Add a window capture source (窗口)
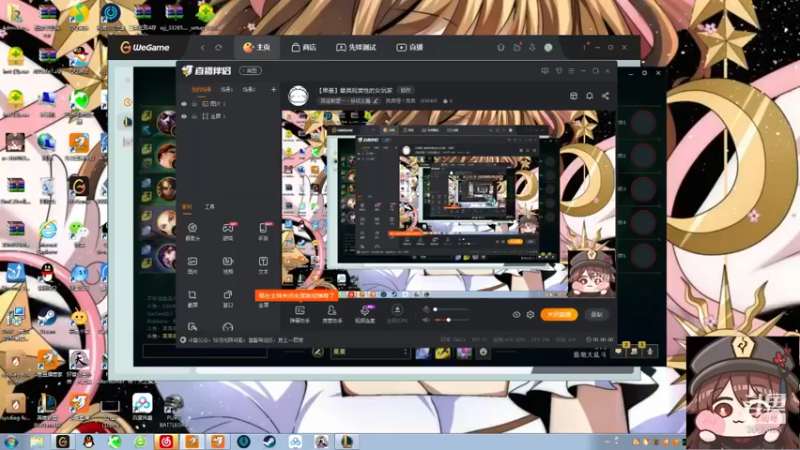This screenshot has height=450, width=800. (x=228, y=298)
